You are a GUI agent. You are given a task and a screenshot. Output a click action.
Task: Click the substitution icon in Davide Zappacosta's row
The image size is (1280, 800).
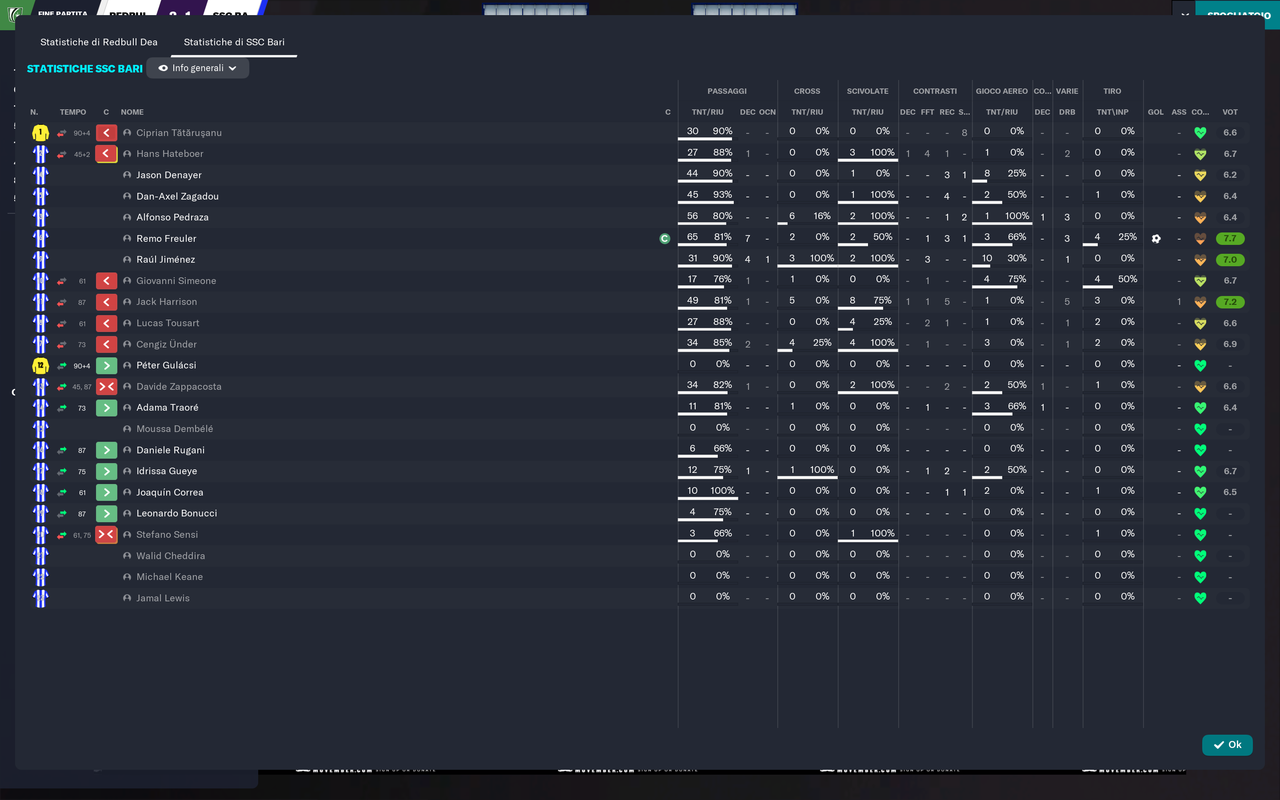pyautogui.click(x=106, y=387)
